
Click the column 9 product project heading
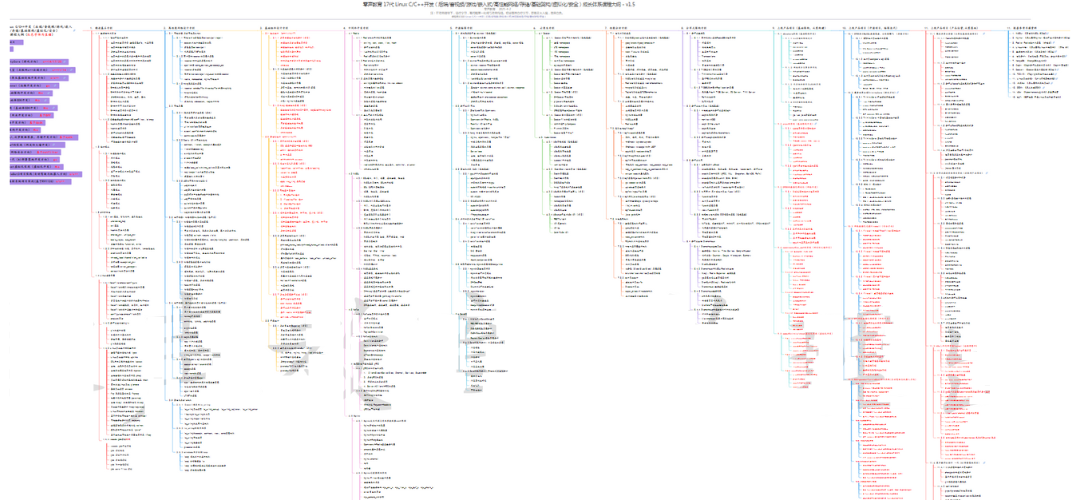click(800, 28)
